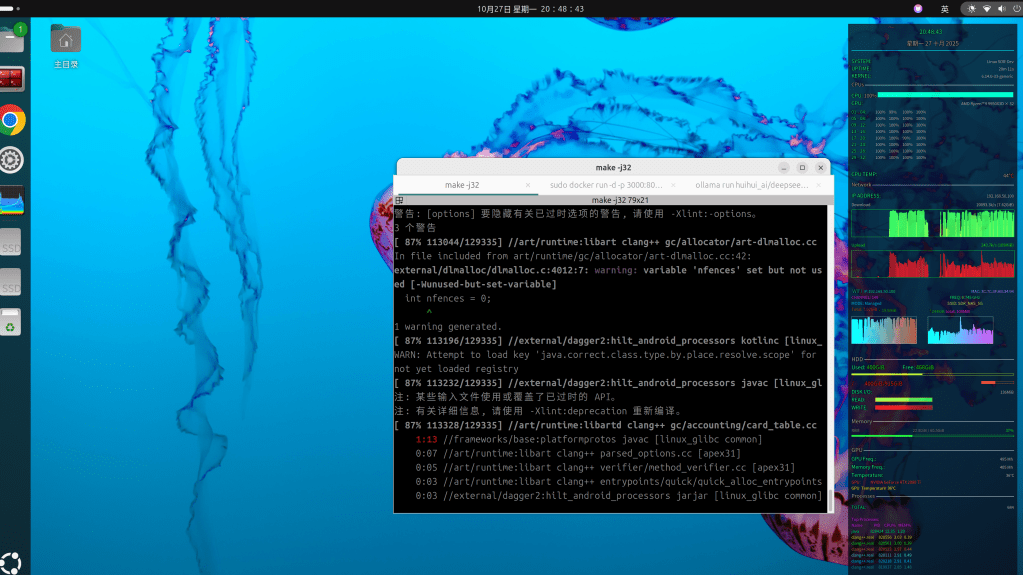The image size is (1023, 575).
Task: Click the Ubuntu Show Applications logo
Action: (12, 561)
